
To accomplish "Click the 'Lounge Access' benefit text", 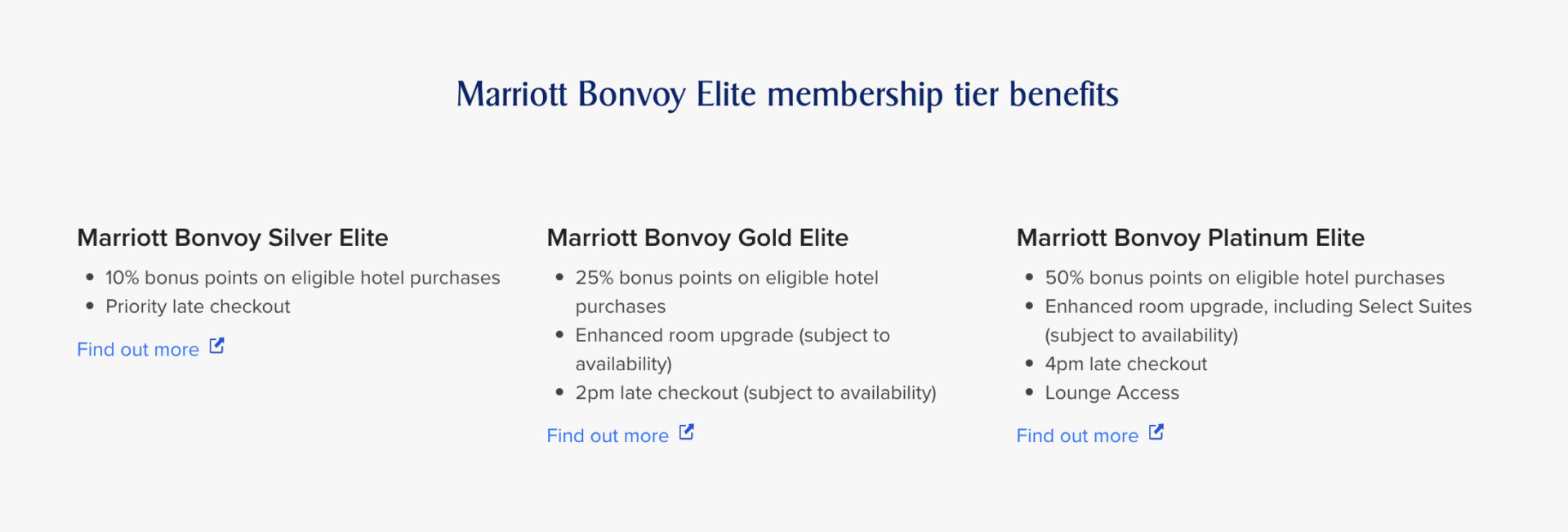I will 1111,393.
